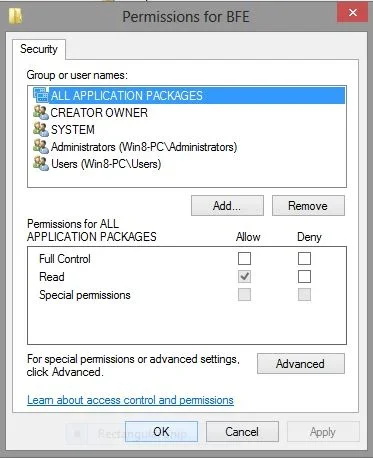The width and height of the screenshot is (373, 458).
Task: Click the ALL APPLICATION PACKAGES group icon
Action: [41, 95]
